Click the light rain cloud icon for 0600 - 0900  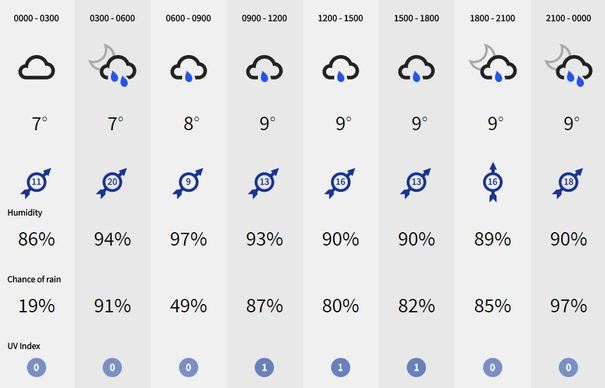189,69
